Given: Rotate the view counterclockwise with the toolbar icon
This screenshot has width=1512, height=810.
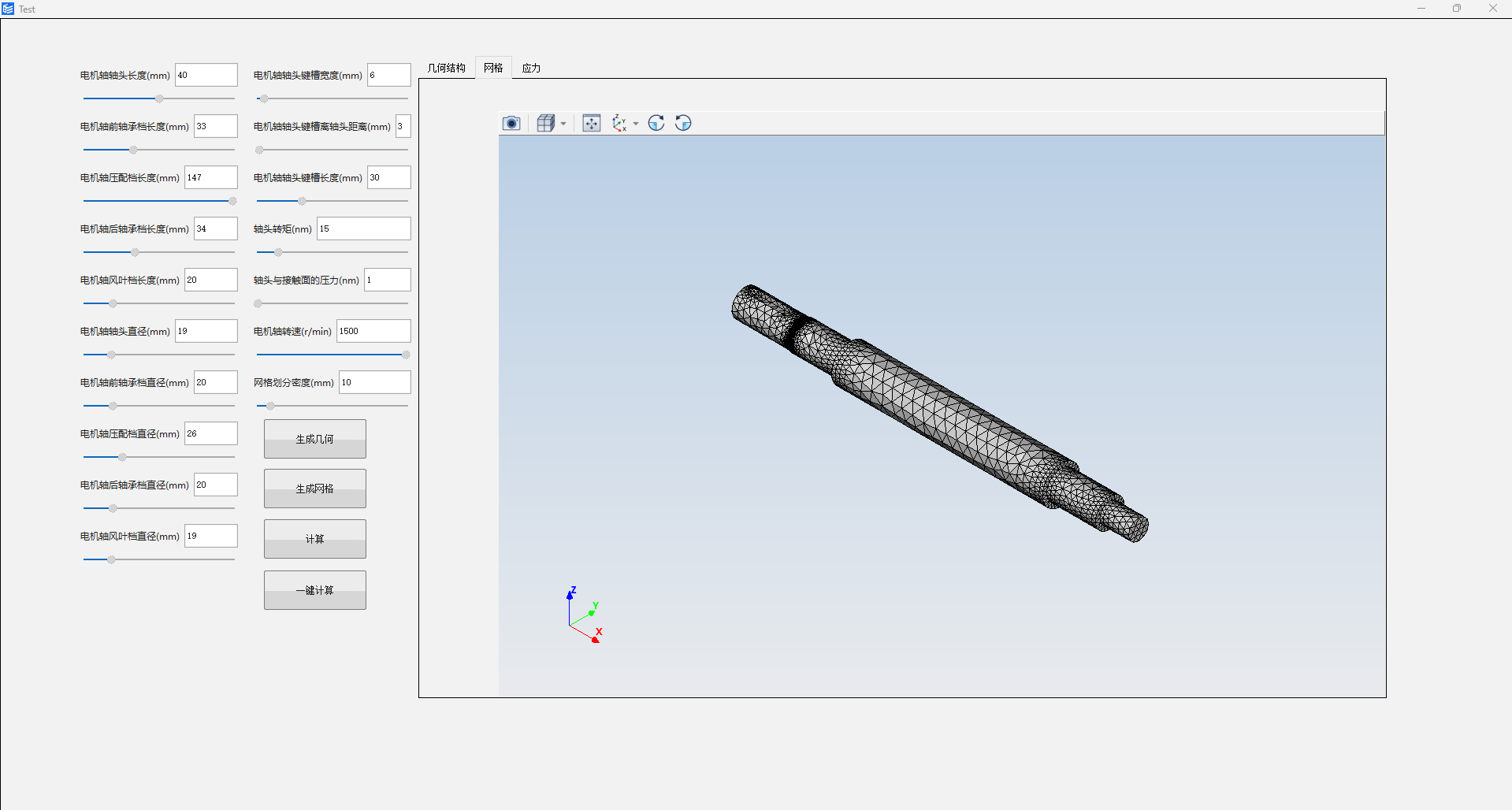Looking at the screenshot, I should point(683,123).
